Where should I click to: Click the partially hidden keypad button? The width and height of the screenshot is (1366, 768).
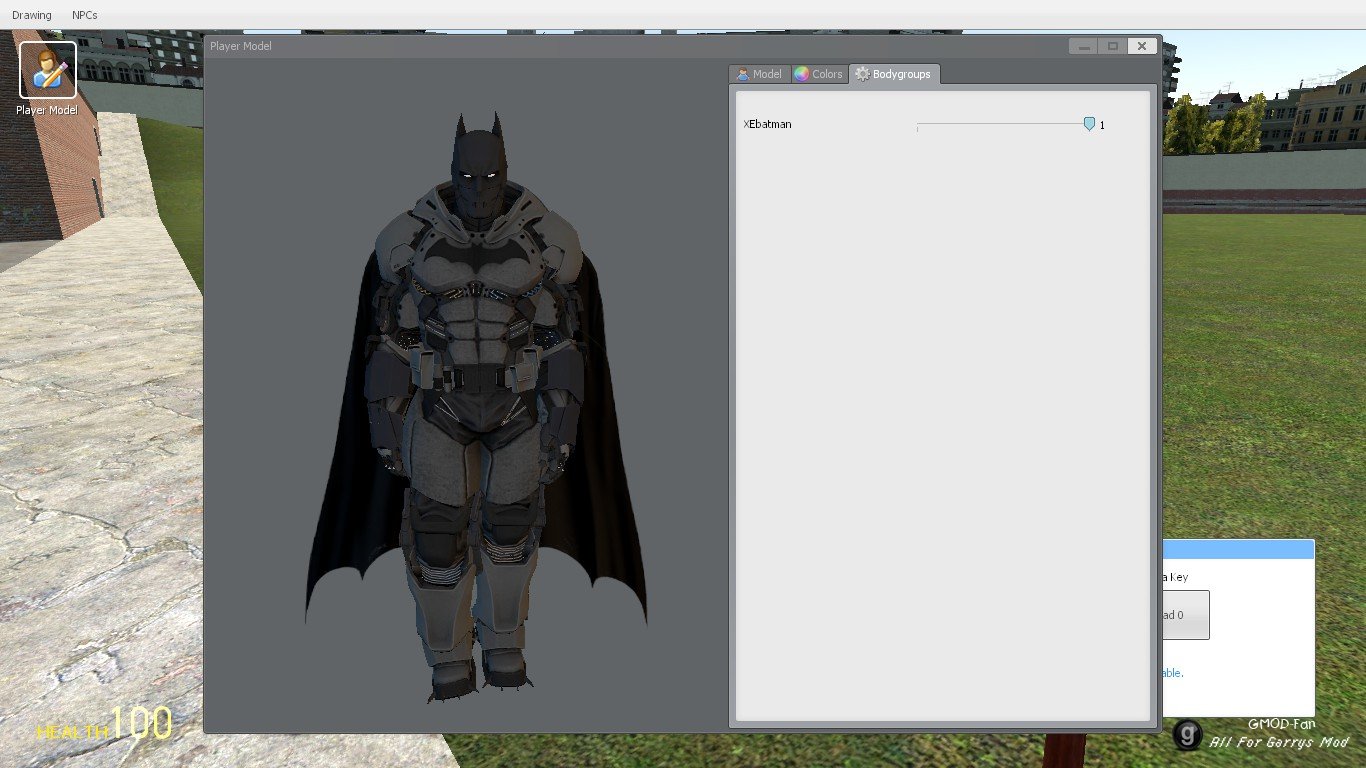coord(1186,615)
